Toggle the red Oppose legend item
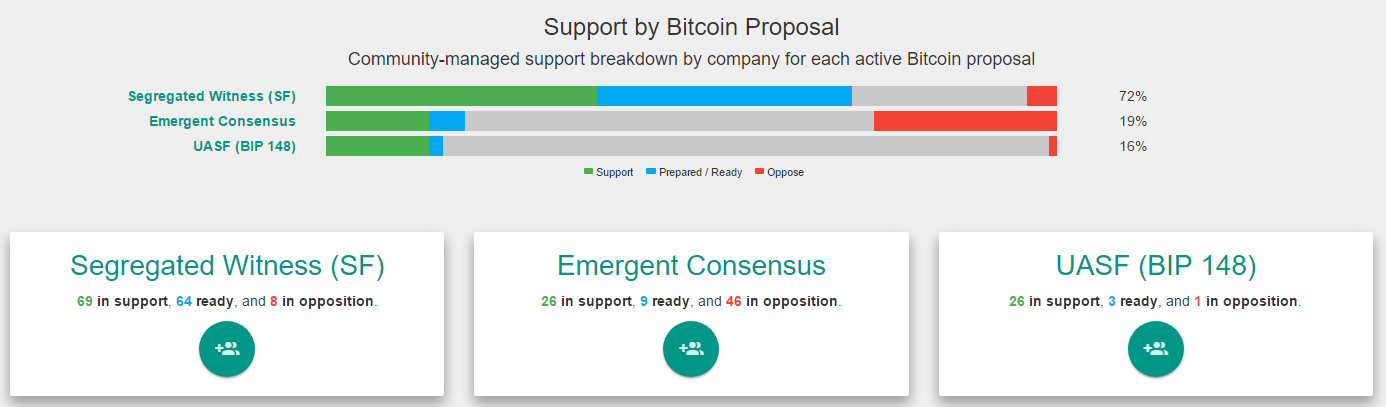Image resolution: width=1386 pixels, height=407 pixels. coord(779,172)
